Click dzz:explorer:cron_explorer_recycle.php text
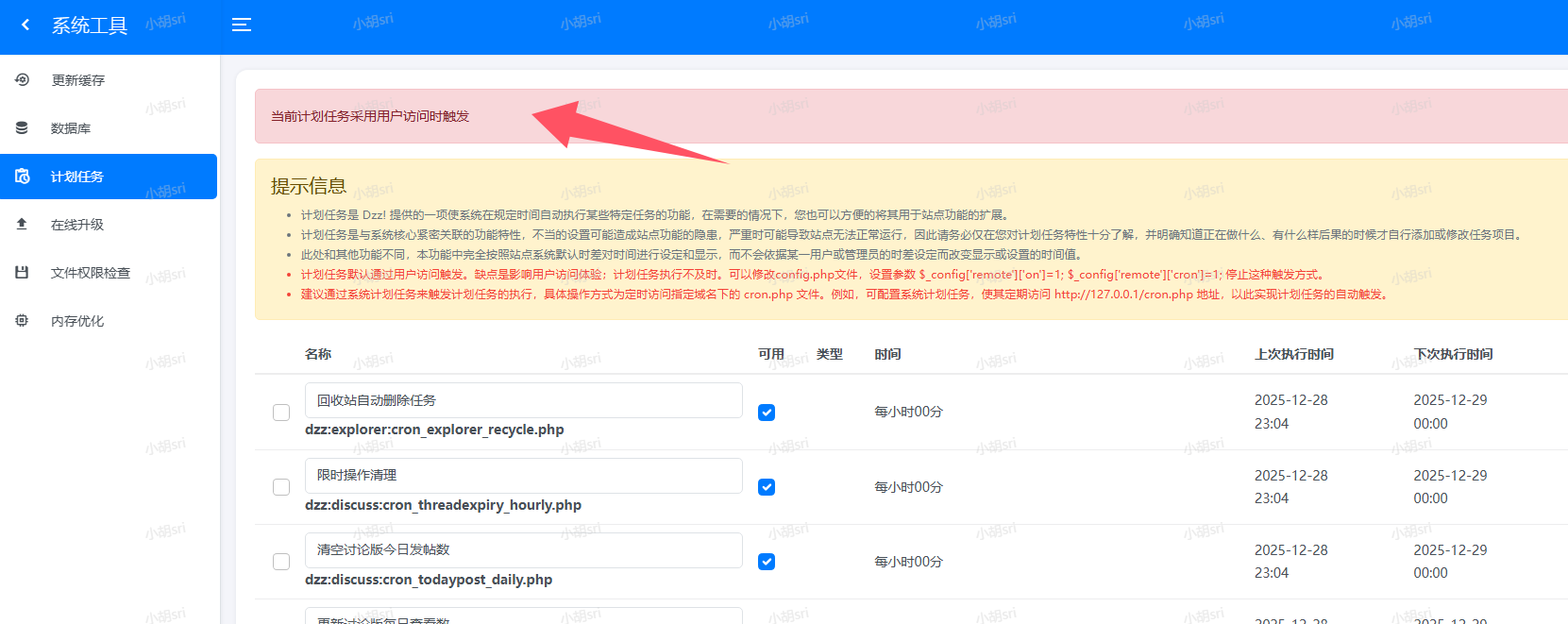Image resolution: width=1568 pixels, height=624 pixels. click(434, 430)
